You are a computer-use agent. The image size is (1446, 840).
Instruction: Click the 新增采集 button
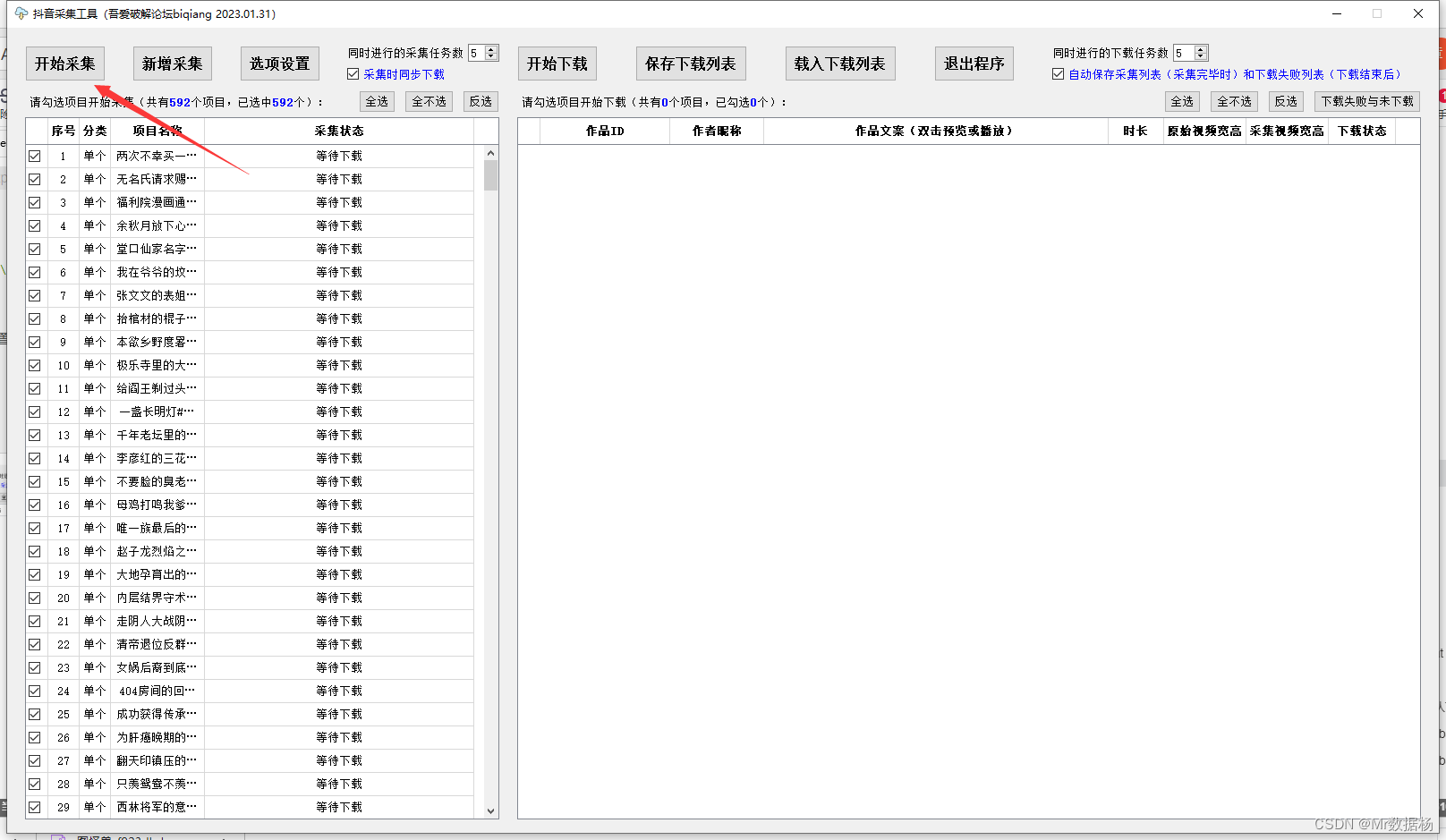[173, 64]
